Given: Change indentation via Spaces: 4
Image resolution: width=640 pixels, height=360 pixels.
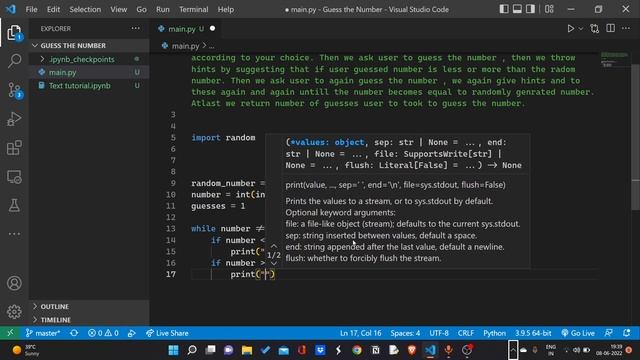Looking at the screenshot, I should coord(405,333).
